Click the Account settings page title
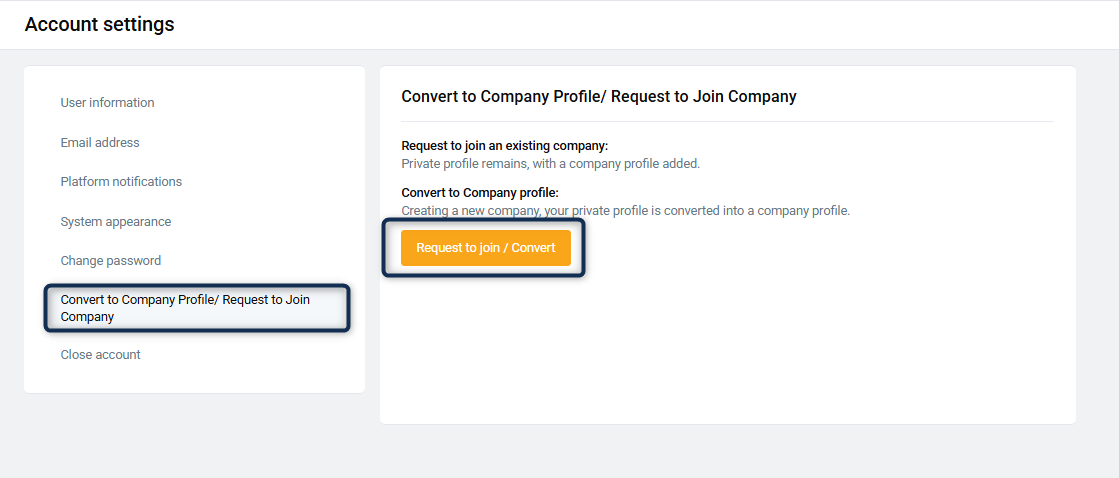 pos(99,24)
